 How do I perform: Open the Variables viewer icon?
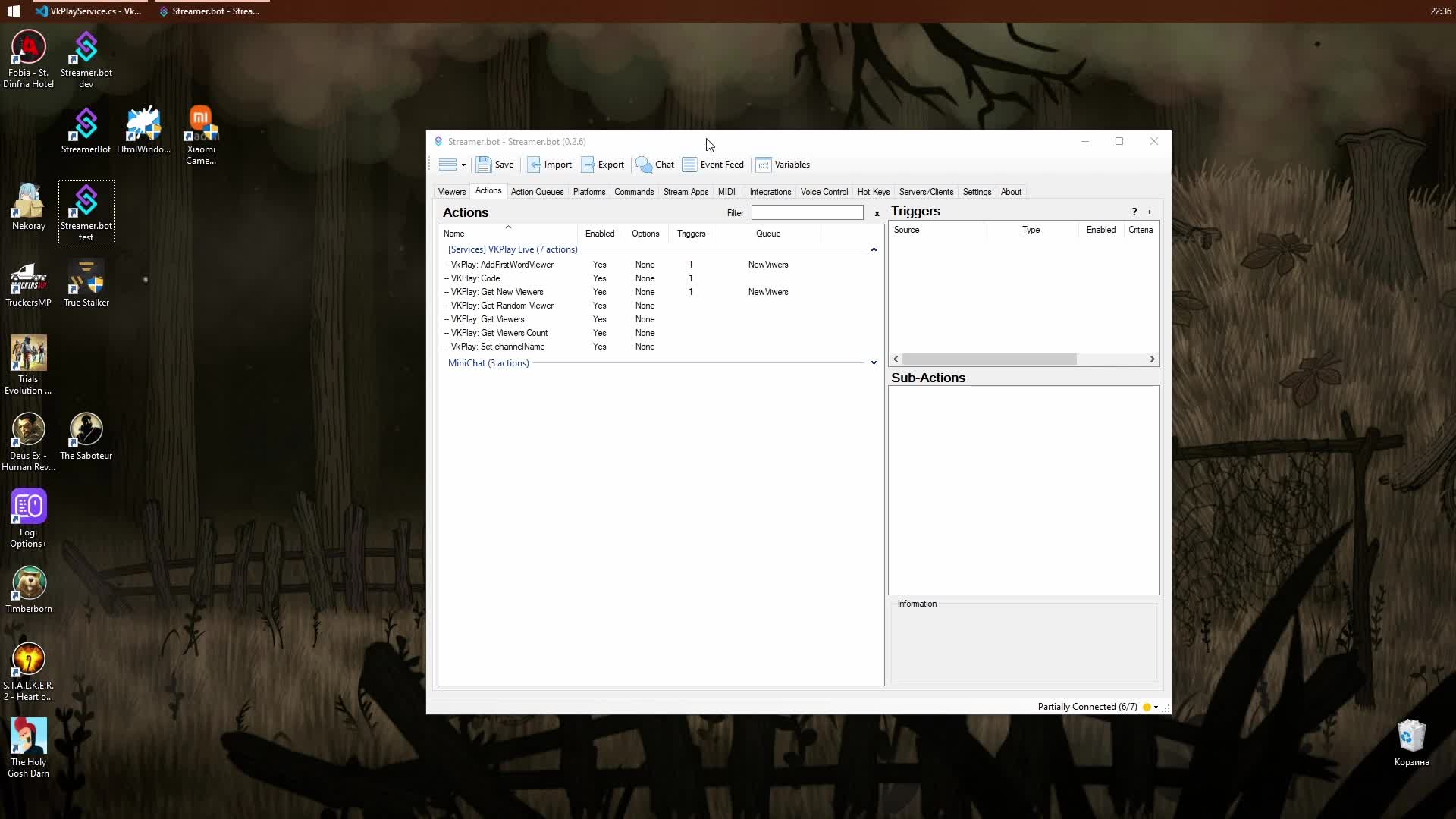point(764,165)
